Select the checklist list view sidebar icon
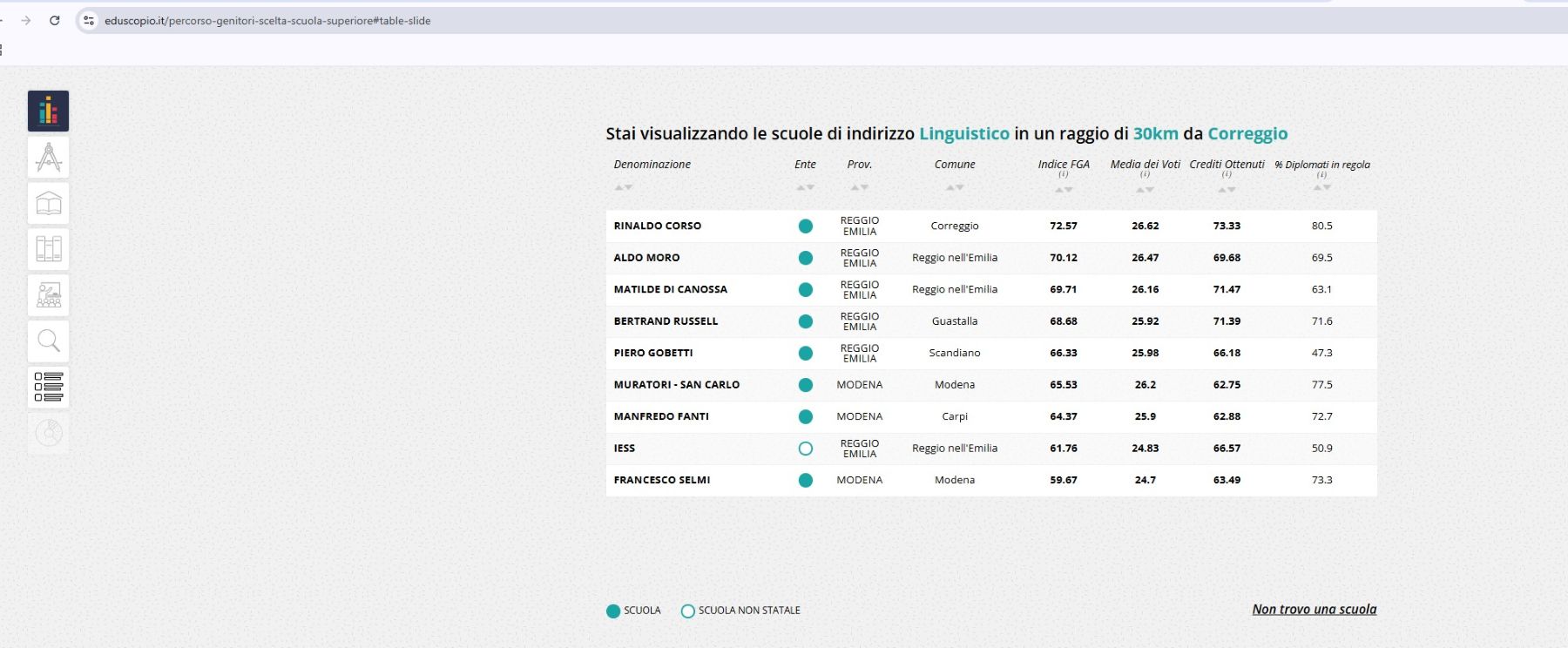 pyautogui.click(x=49, y=387)
